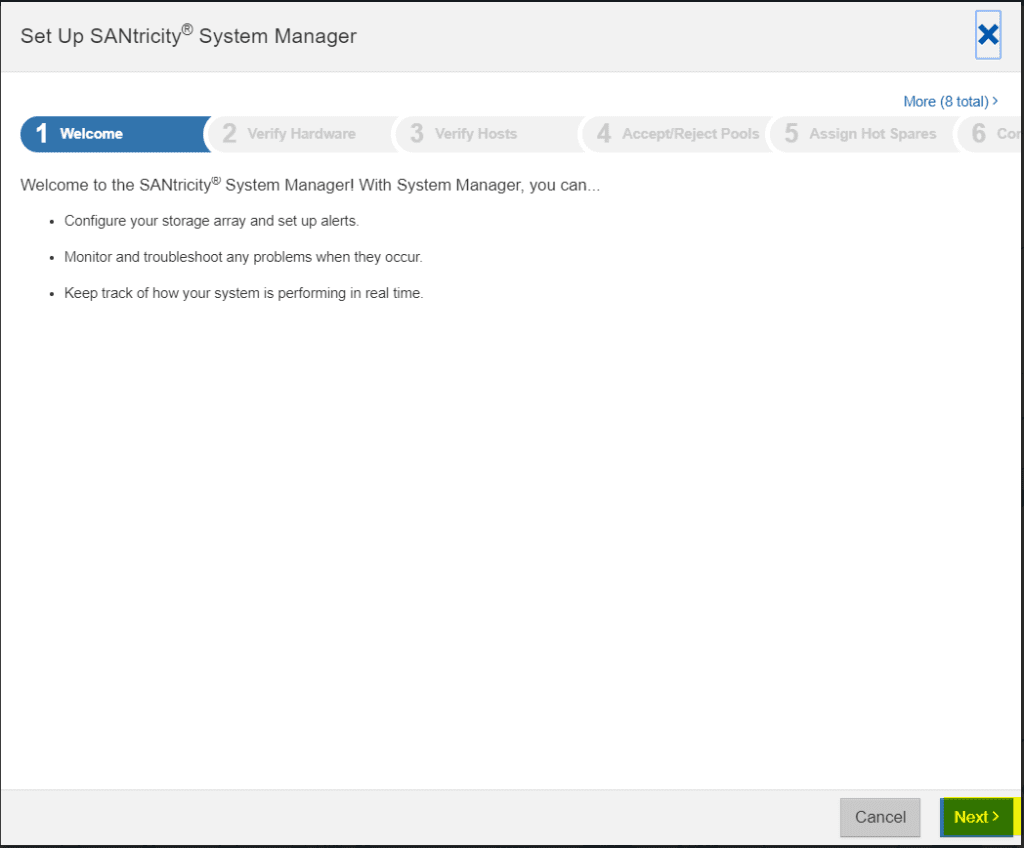Click the arrow chevron on the Next button
1024x848 pixels.
pos(994,817)
